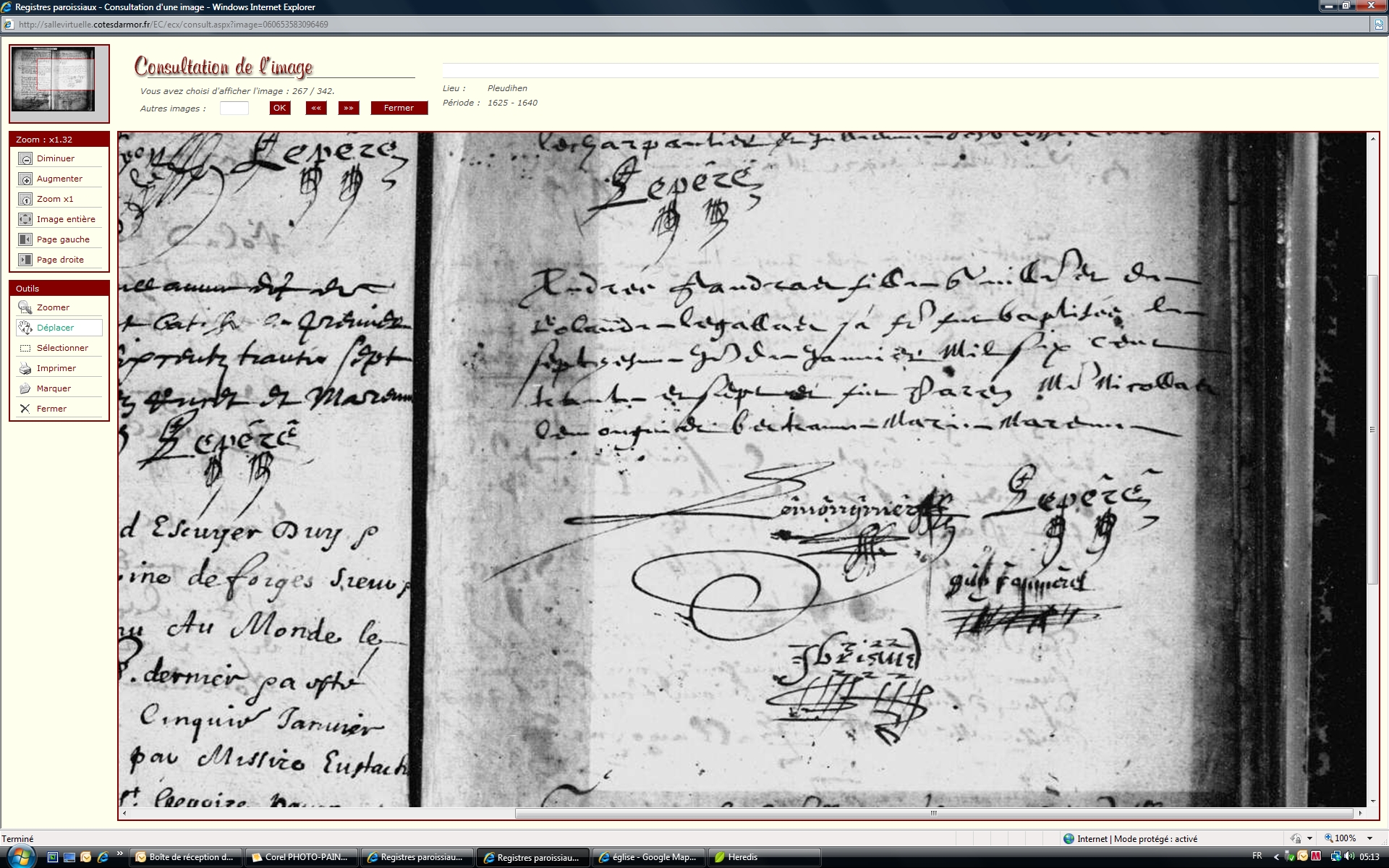1389x868 pixels.
Task: Go to the previous image («« button)
Action: [316, 108]
